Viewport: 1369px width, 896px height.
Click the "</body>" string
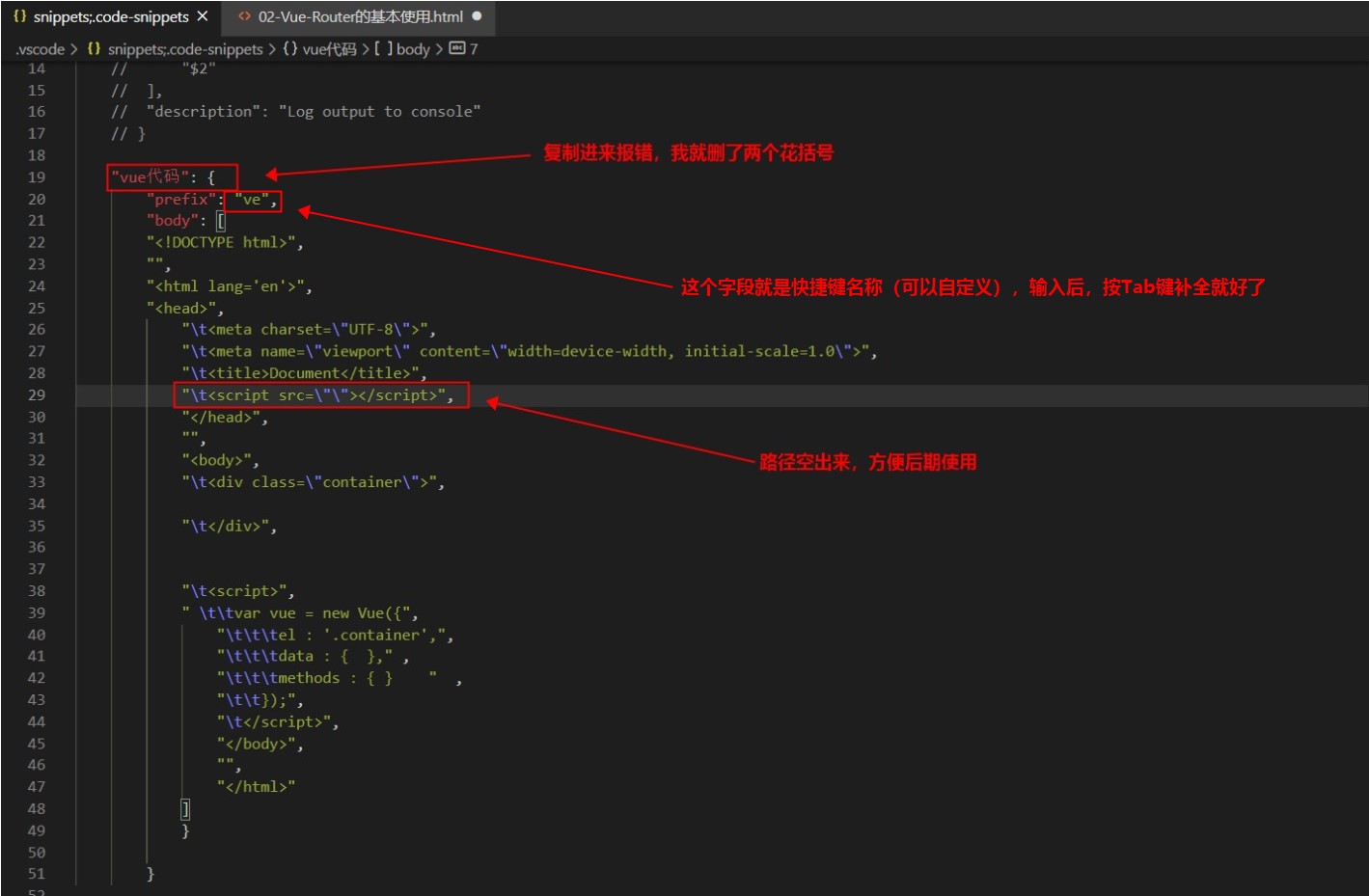(x=256, y=745)
